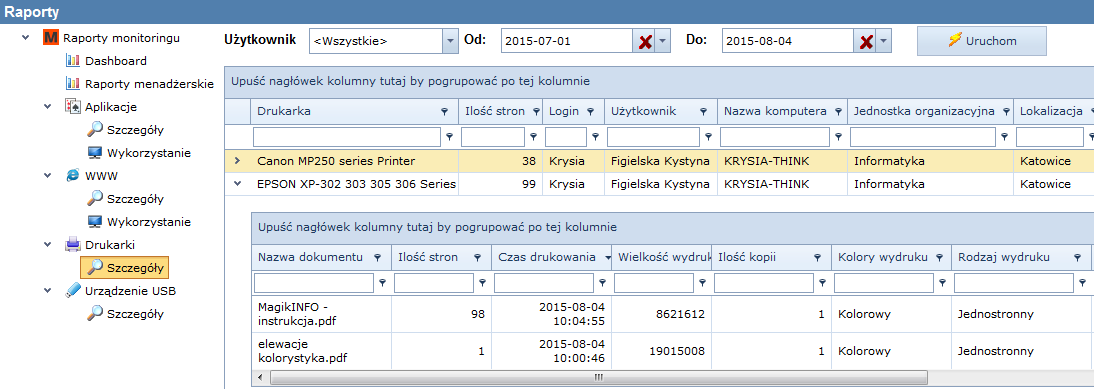Collapse the Drukarki tree node
Image resolution: width=1094 pixels, height=389 pixels.
point(47,245)
